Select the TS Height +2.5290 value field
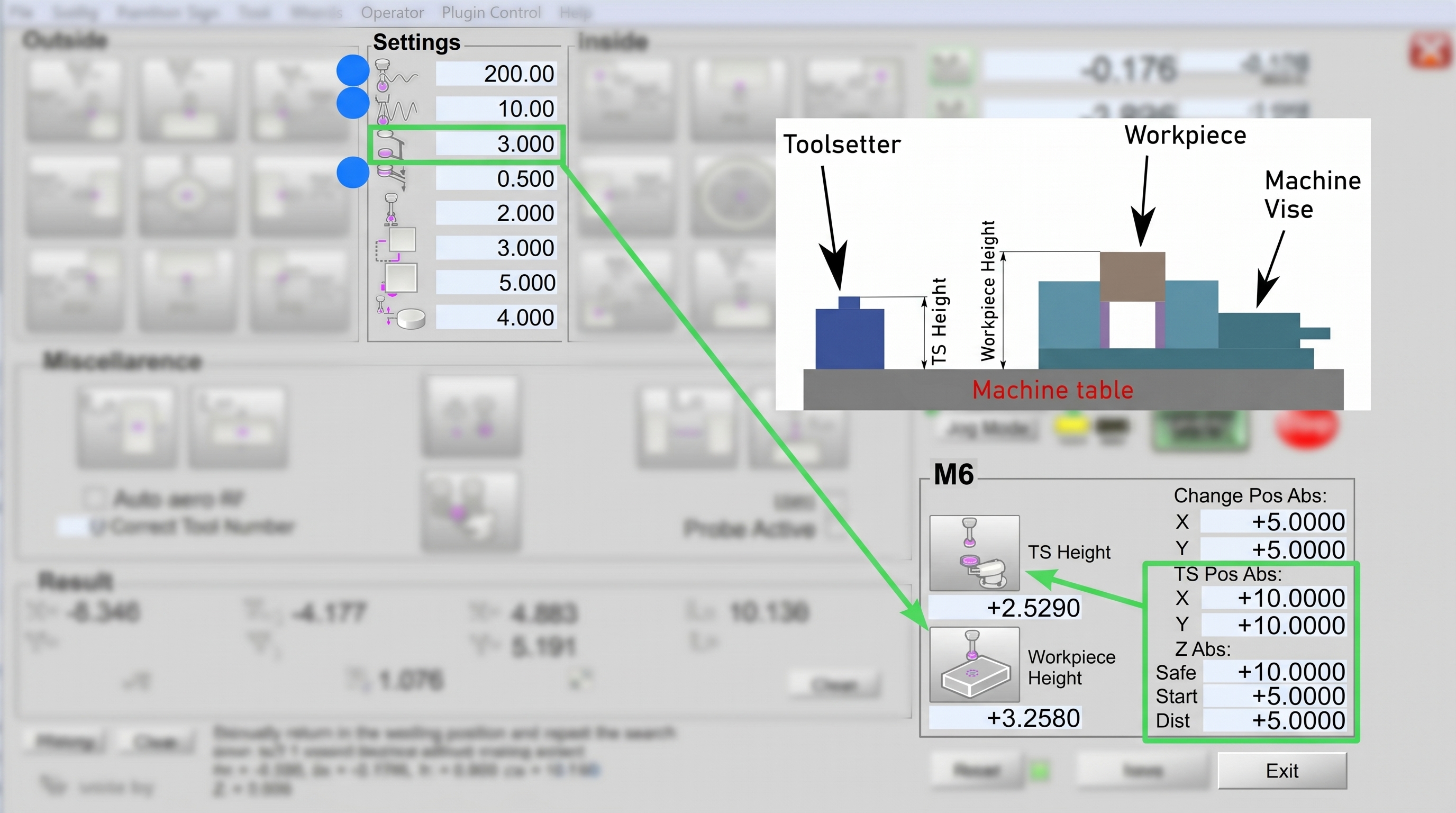Image resolution: width=1456 pixels, height=813 pixels. tap(1005, 608)
